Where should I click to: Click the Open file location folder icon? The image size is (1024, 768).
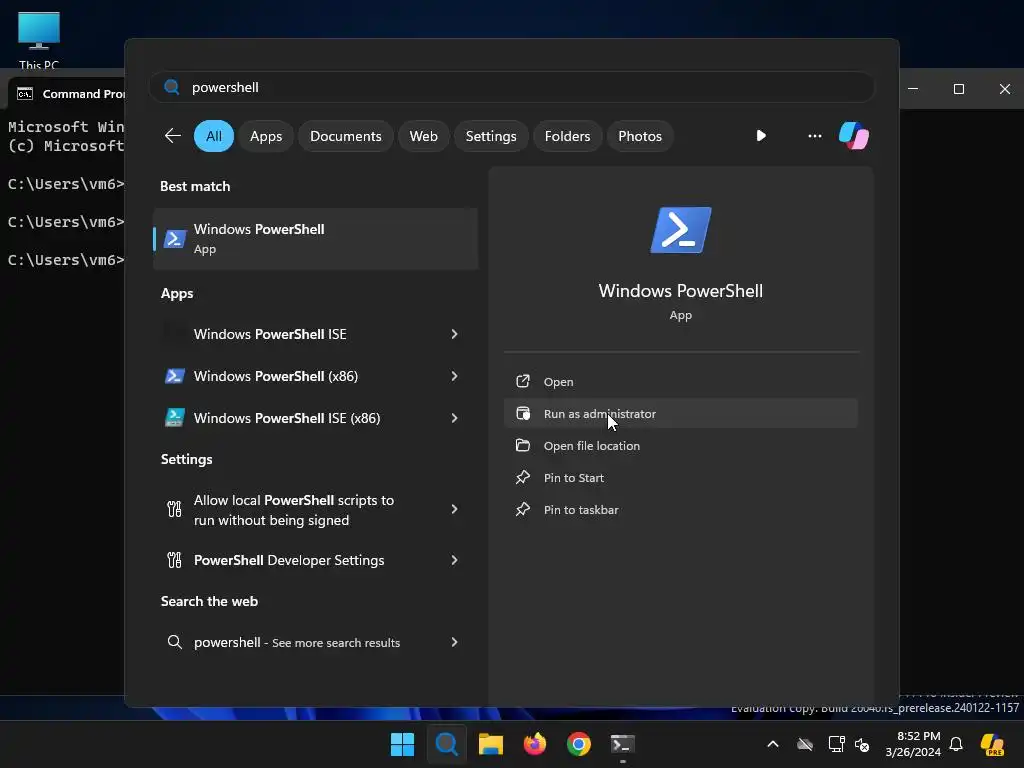522,445
